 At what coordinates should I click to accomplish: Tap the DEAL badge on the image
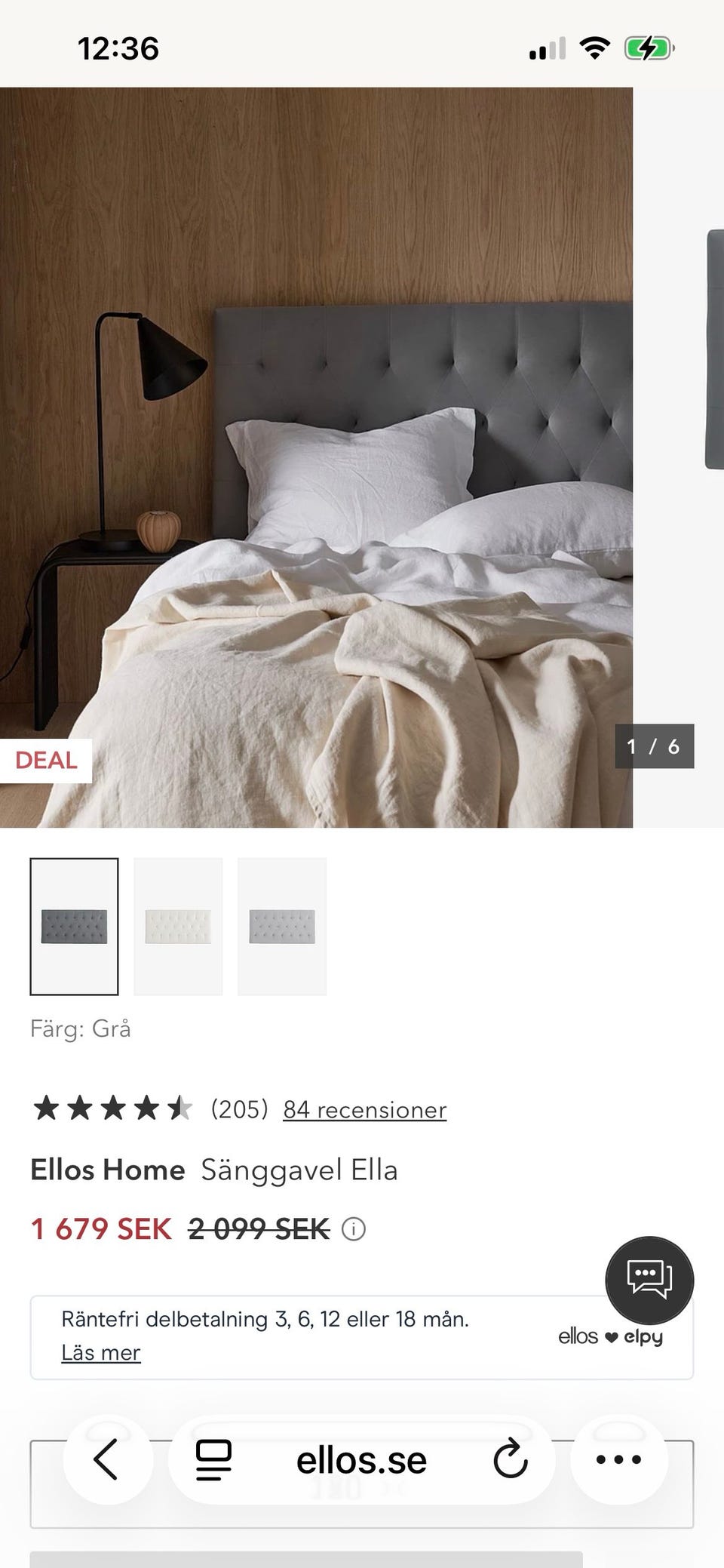pos(46,760)
